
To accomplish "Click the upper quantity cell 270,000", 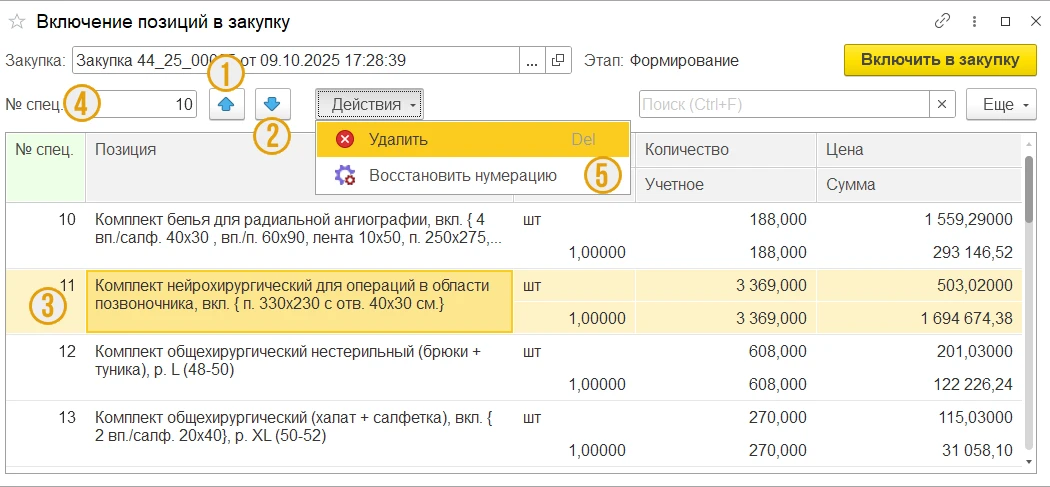I will coord(726,418).
